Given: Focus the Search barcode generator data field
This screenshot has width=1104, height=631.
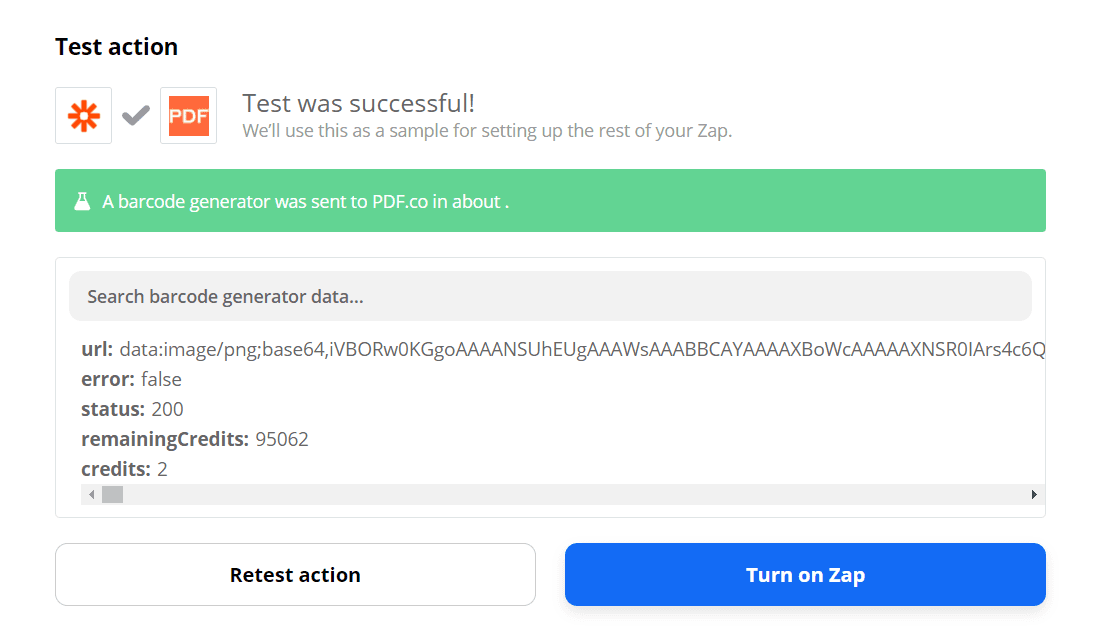Looking at the screenshot, I should pos(550,297).
